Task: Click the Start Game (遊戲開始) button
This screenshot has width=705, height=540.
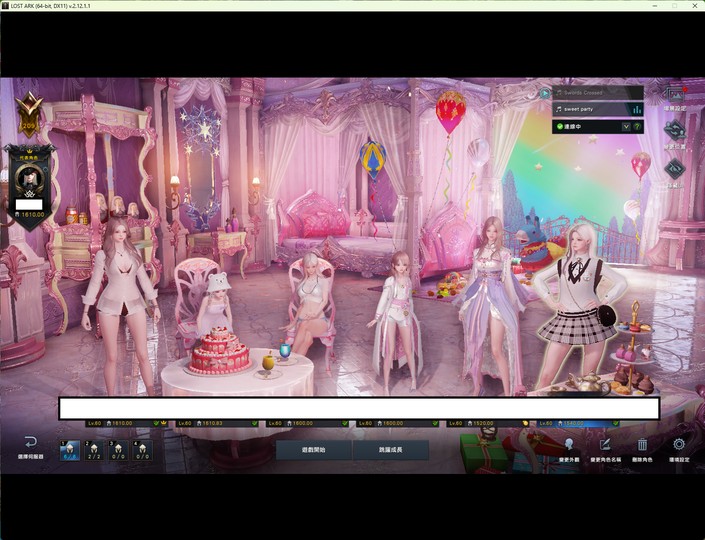Action: pyautogui.click(x=313, y=450)
